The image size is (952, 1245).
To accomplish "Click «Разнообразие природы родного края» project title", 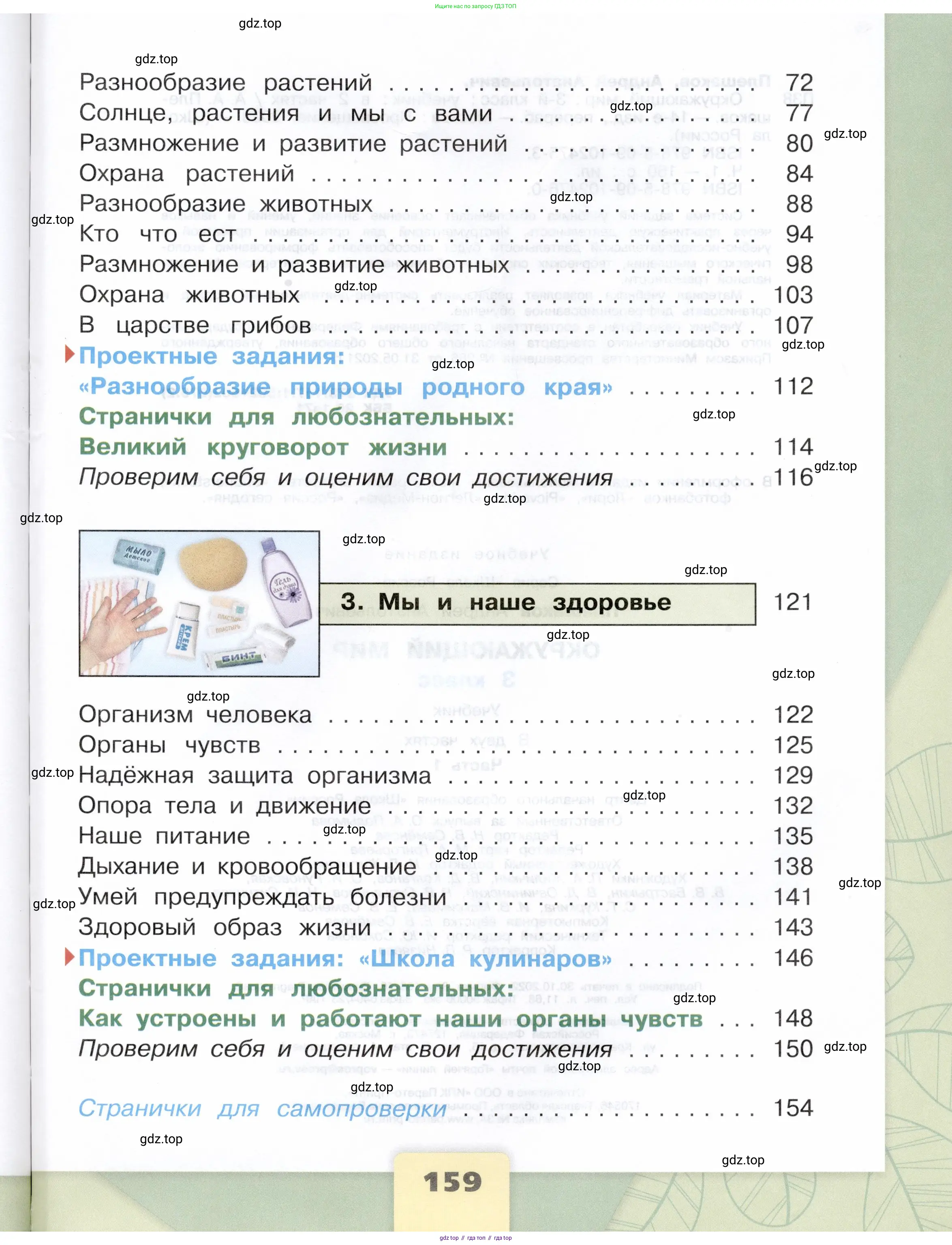I will point(346,386).
